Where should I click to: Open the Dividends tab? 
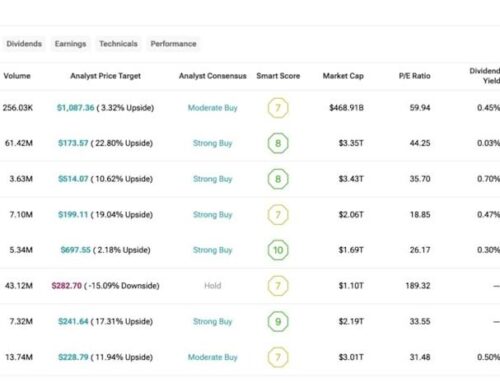point(24,44)
